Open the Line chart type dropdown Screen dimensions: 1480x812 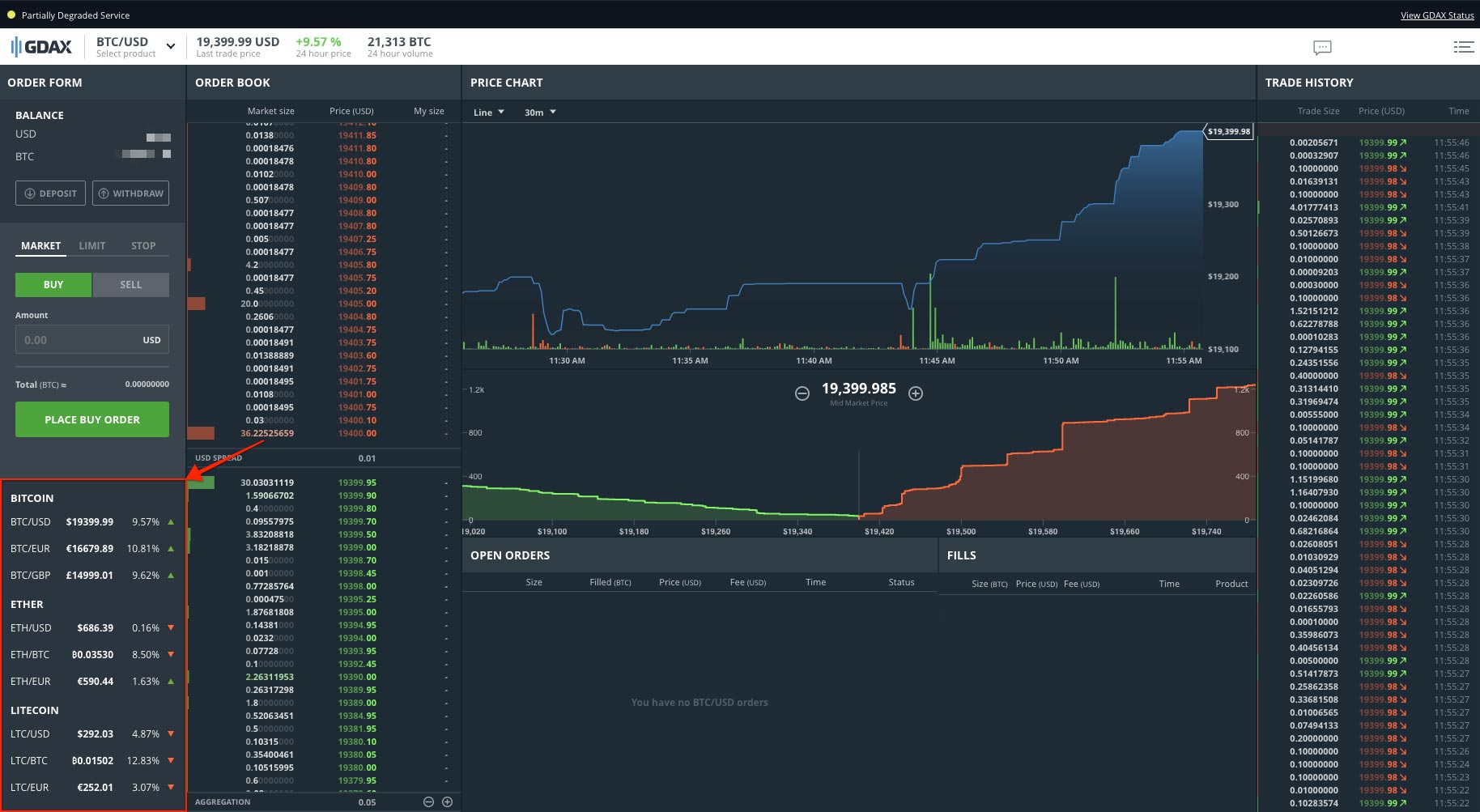pyautogui.click(x=488, y=113)
